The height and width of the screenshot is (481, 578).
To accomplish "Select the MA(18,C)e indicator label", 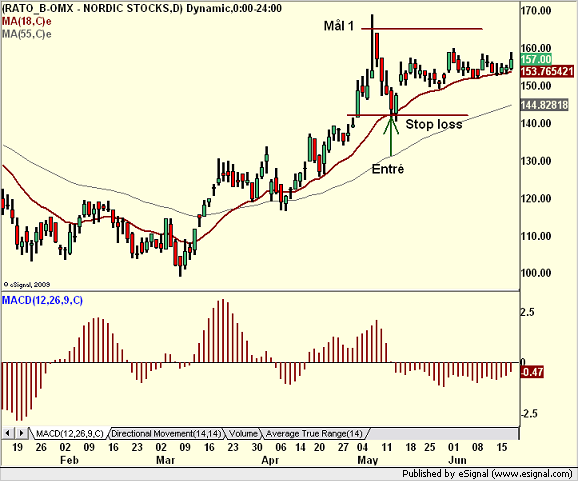I will tap(27, 21).
